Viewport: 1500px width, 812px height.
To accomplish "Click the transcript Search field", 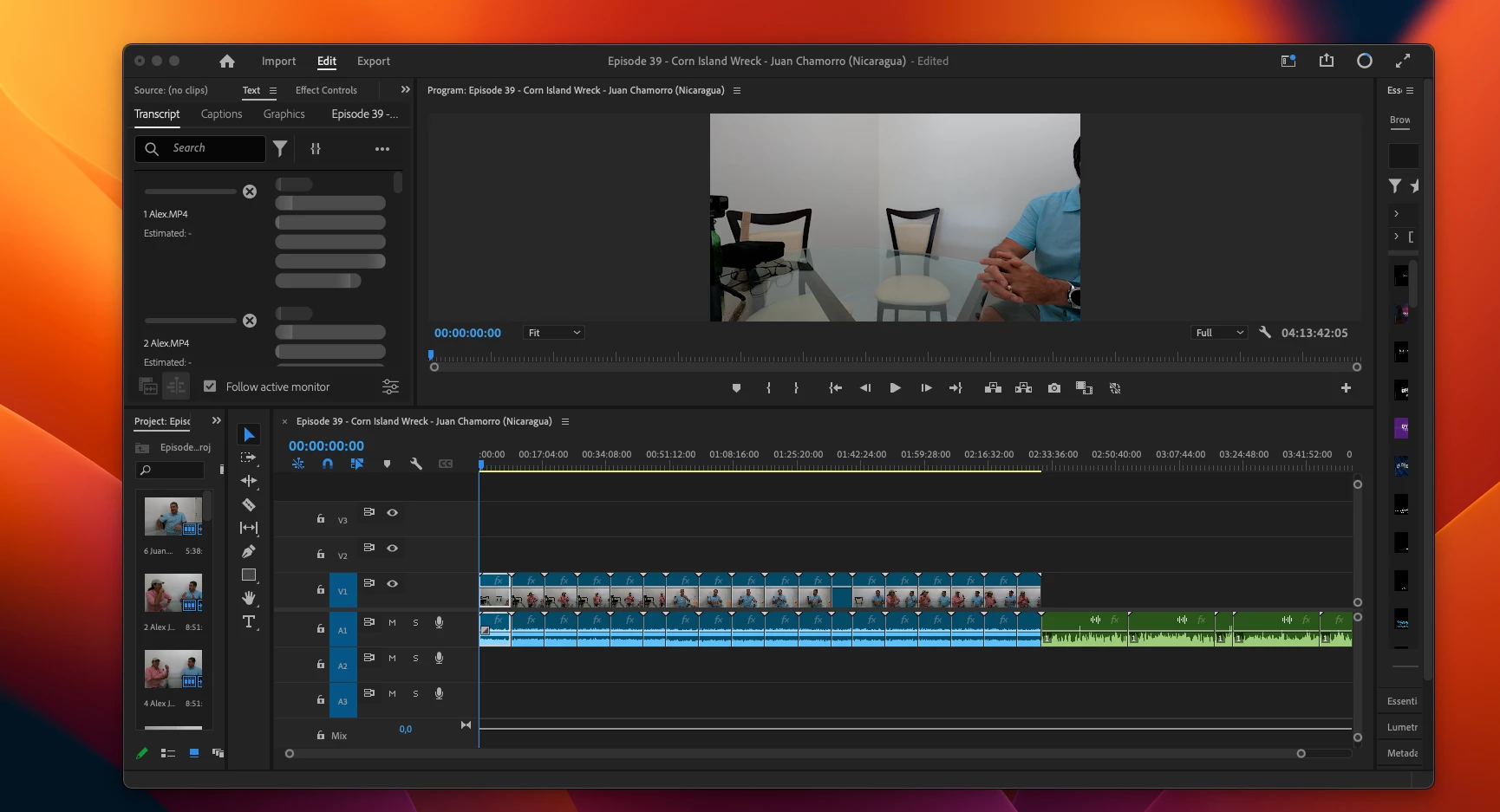I will [200, 149].
